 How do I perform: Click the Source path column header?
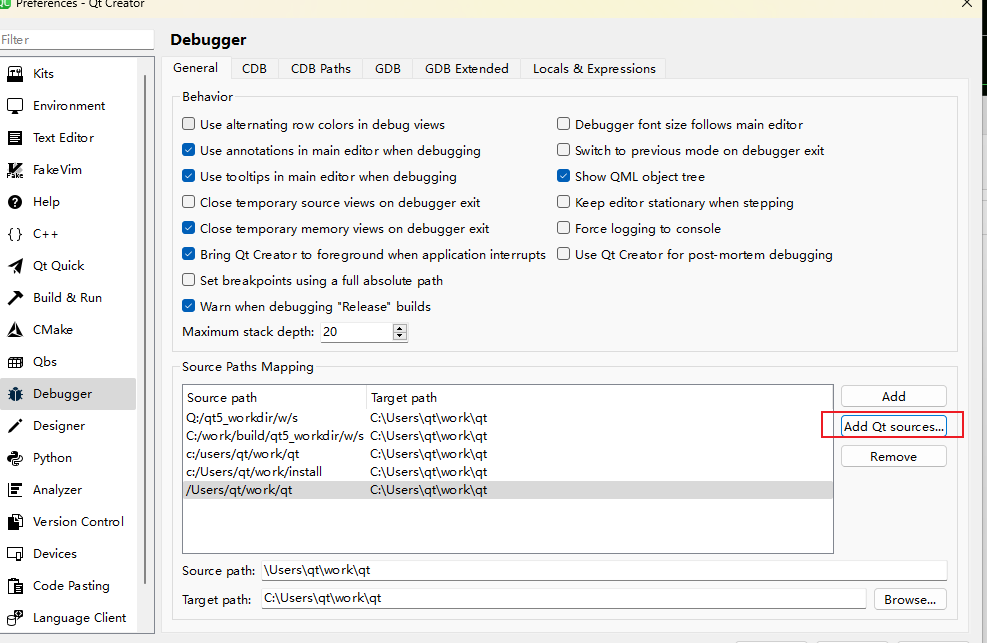point(274,398)
